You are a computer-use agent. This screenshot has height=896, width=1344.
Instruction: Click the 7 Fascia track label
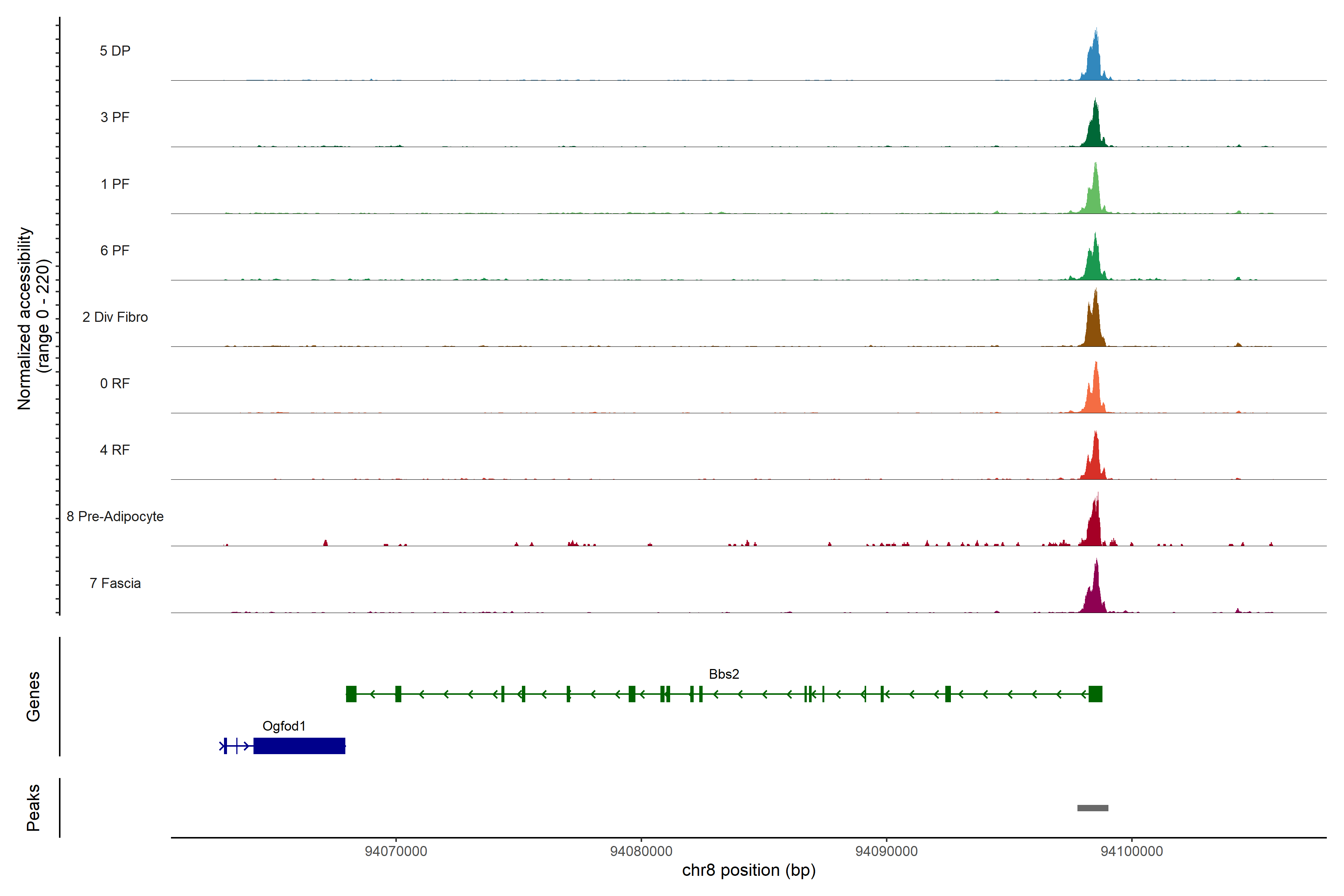click(x=115, y=584)
